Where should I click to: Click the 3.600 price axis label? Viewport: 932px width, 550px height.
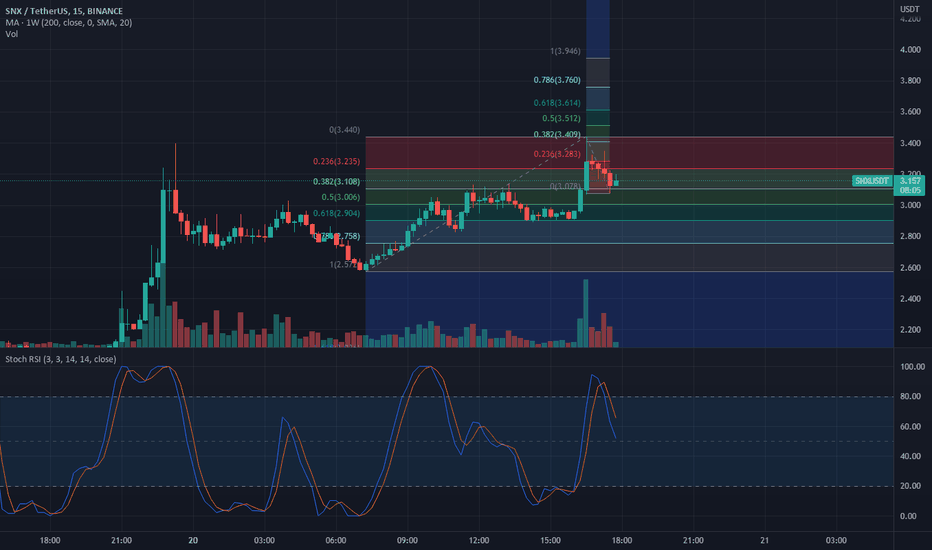pos(910,112)
